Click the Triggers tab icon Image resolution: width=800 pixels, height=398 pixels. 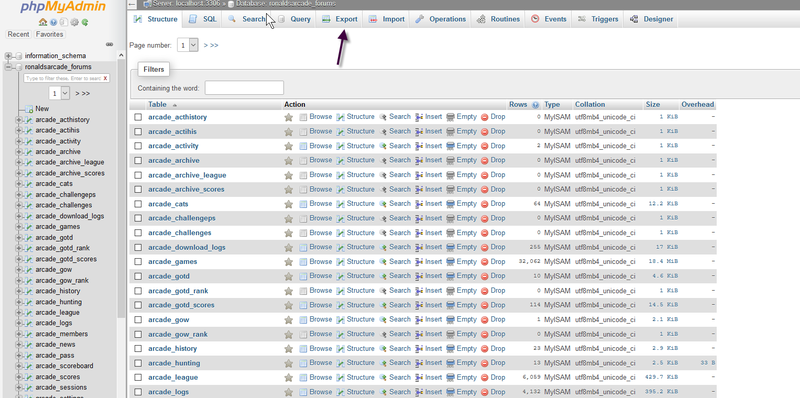pos(582,19)
